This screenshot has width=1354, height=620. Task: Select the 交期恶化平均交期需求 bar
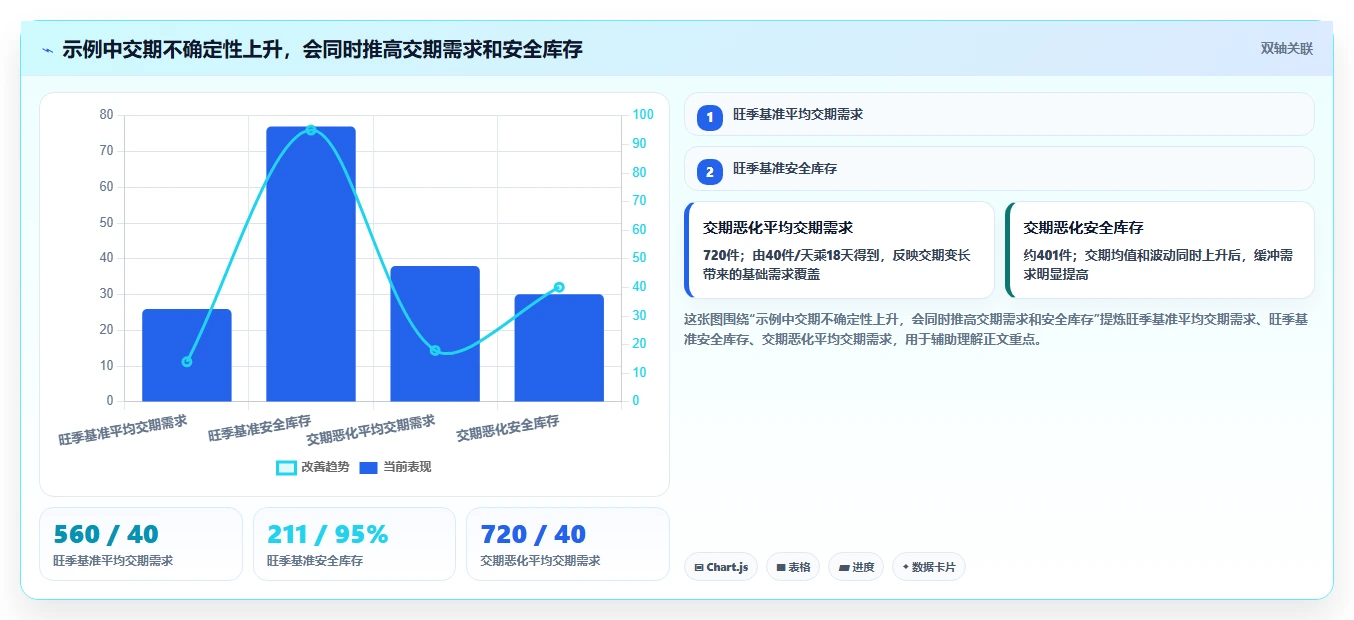pos(435,334)
